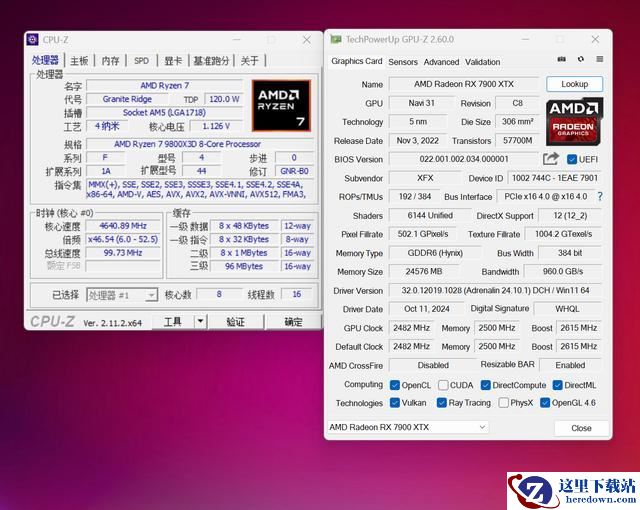Click the Shaders 6144 Unified value
Screen dimensions: 640x510
(430, 215)
